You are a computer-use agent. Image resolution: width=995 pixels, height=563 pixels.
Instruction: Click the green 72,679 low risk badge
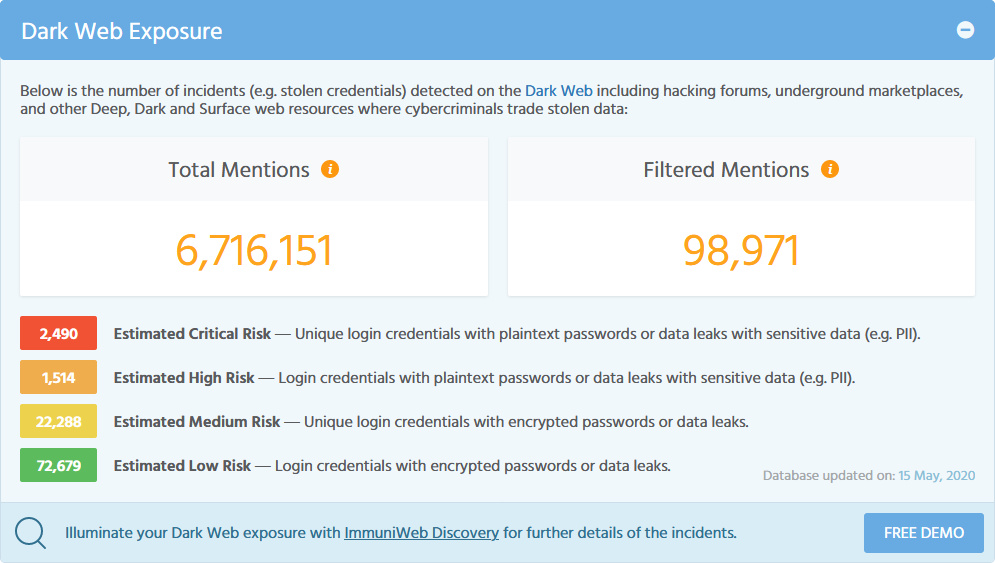click(x=58, y=465)
